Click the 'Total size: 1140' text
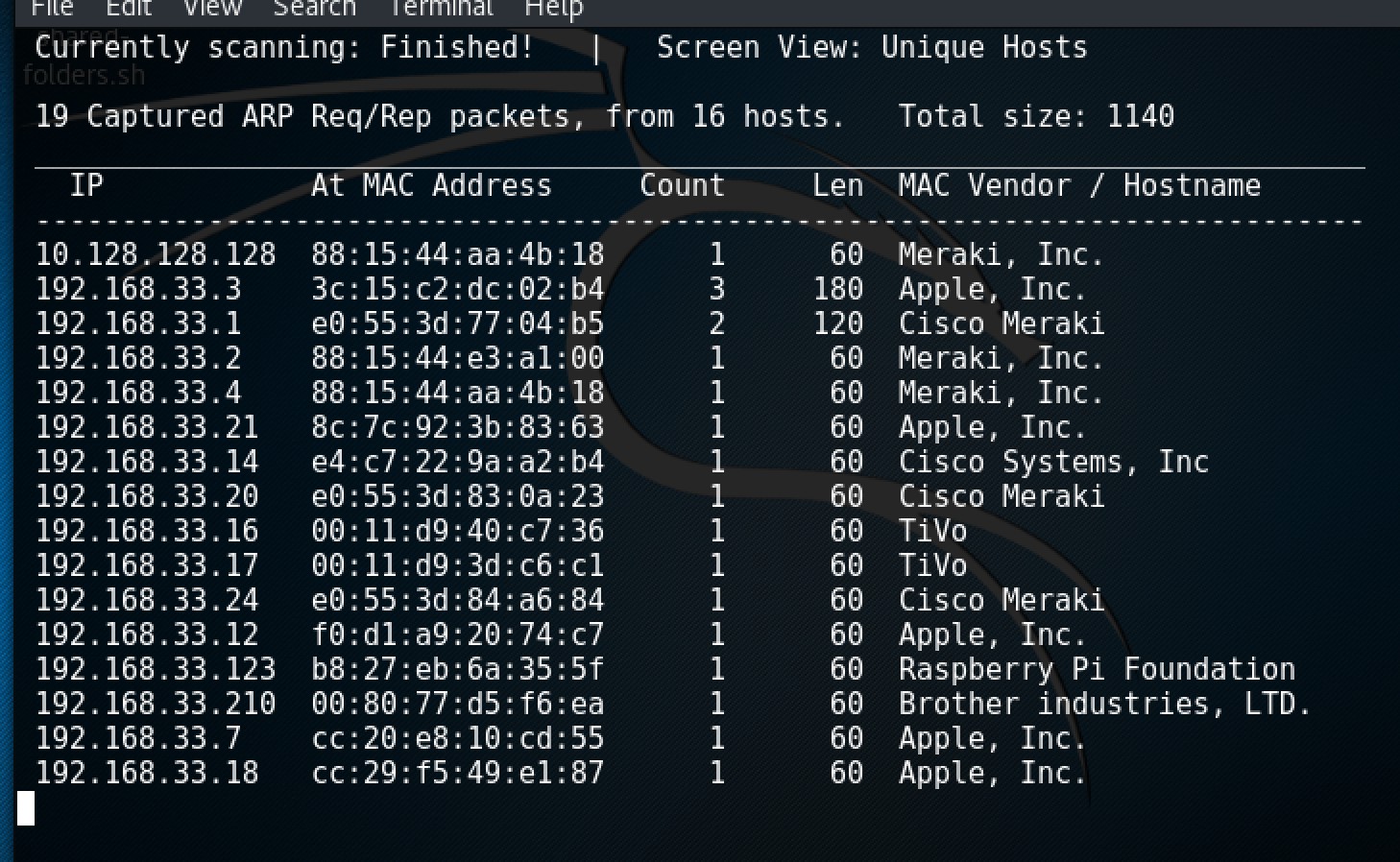Viewport: 1400px width, 862px height. click(x=1036, y=116)
